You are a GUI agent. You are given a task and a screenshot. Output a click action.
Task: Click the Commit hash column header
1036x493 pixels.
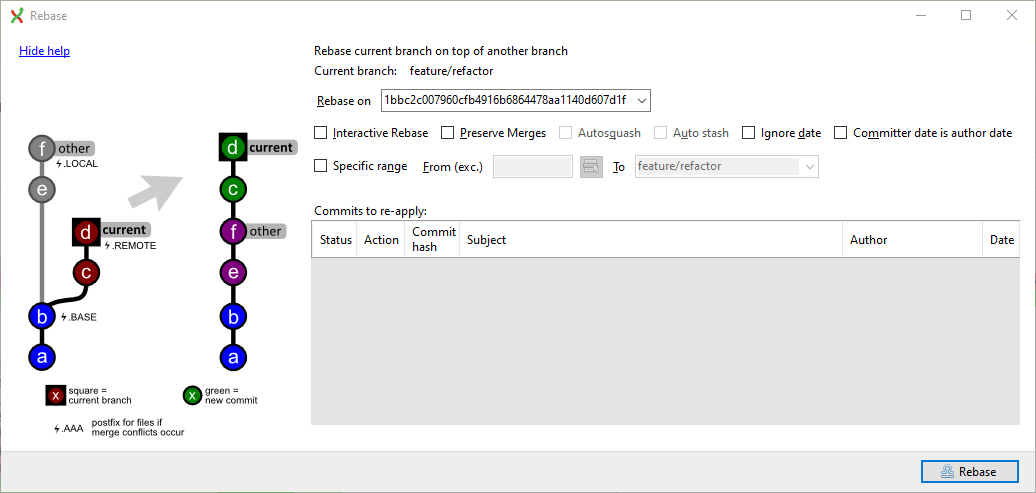pos(433,239)
